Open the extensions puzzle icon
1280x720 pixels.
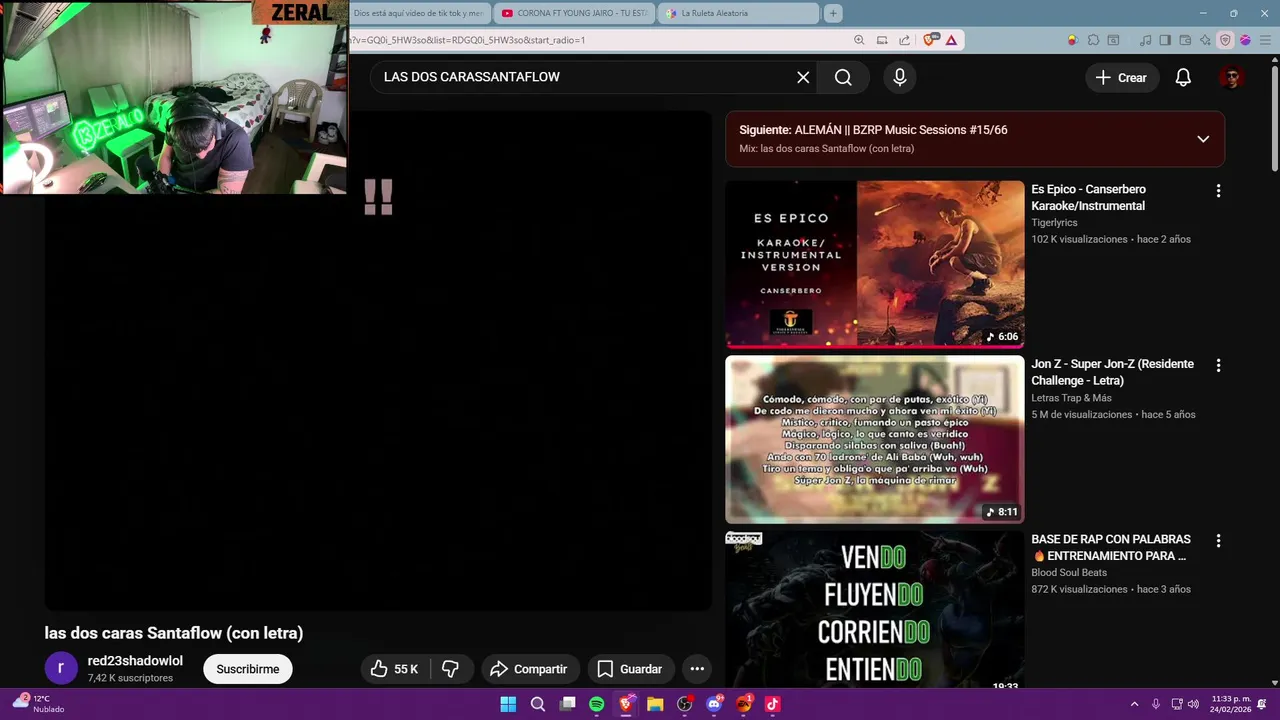(x=1093, y=40)
